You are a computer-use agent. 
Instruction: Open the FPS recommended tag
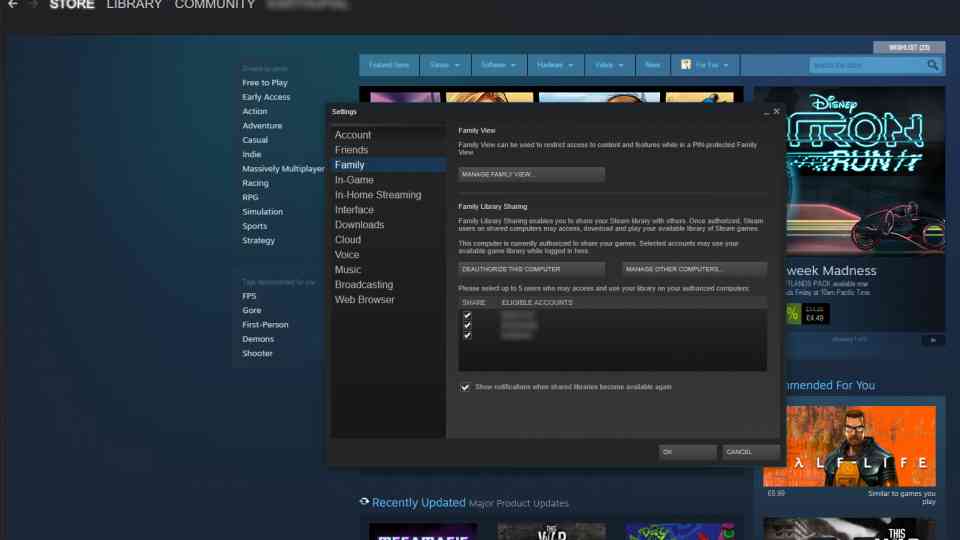249,296
